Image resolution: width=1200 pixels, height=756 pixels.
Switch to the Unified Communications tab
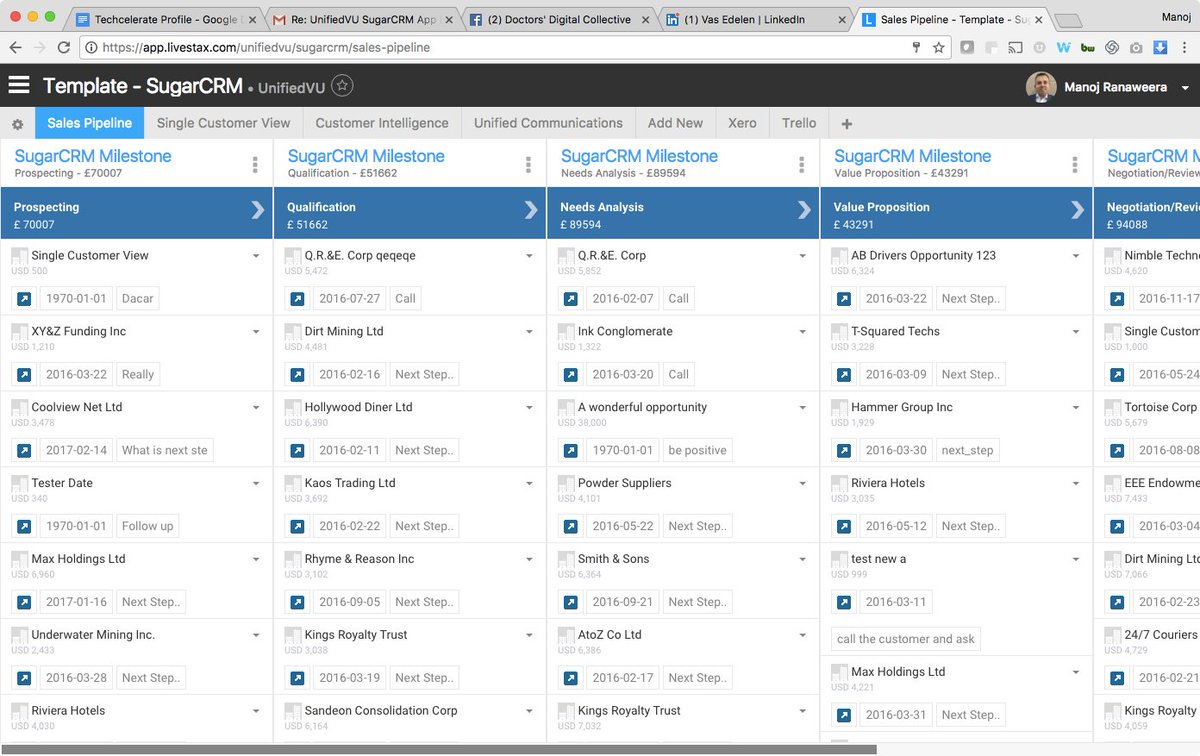548,123
